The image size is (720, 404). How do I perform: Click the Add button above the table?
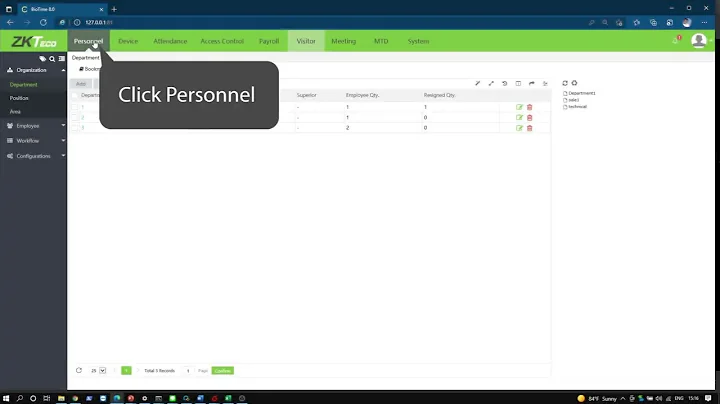[x=81, y=84]
